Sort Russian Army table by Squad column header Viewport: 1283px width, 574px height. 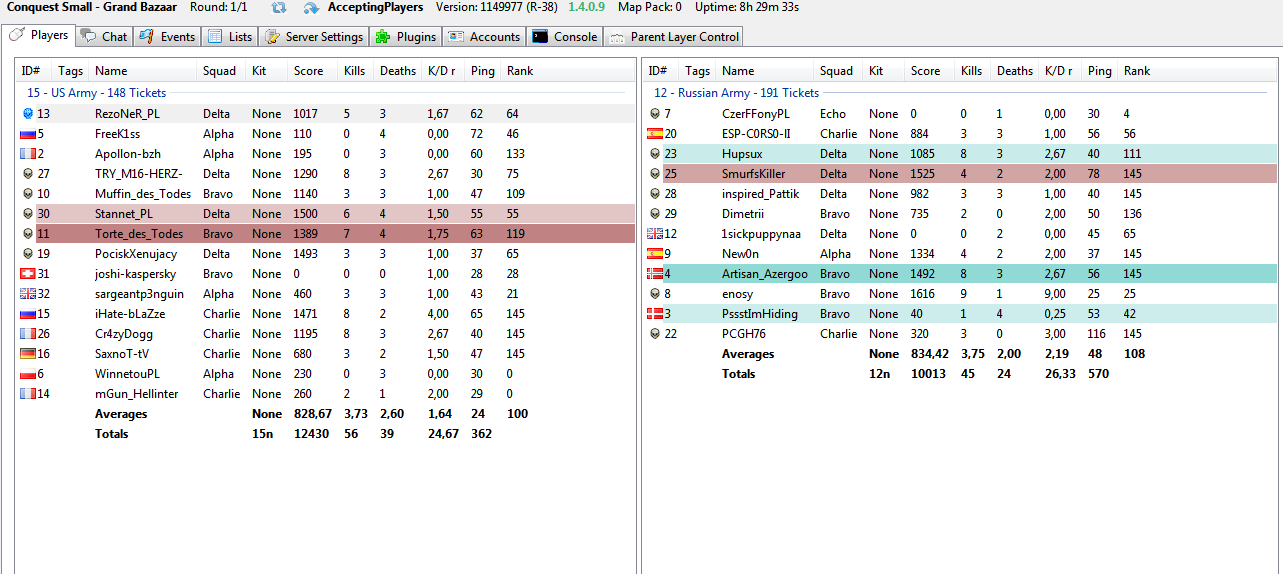[837, 71]
